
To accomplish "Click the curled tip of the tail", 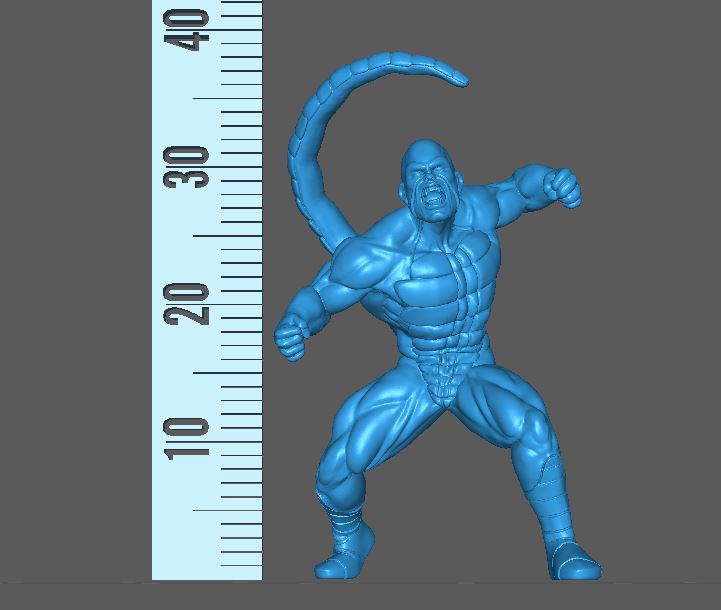I will coord(458,79).
